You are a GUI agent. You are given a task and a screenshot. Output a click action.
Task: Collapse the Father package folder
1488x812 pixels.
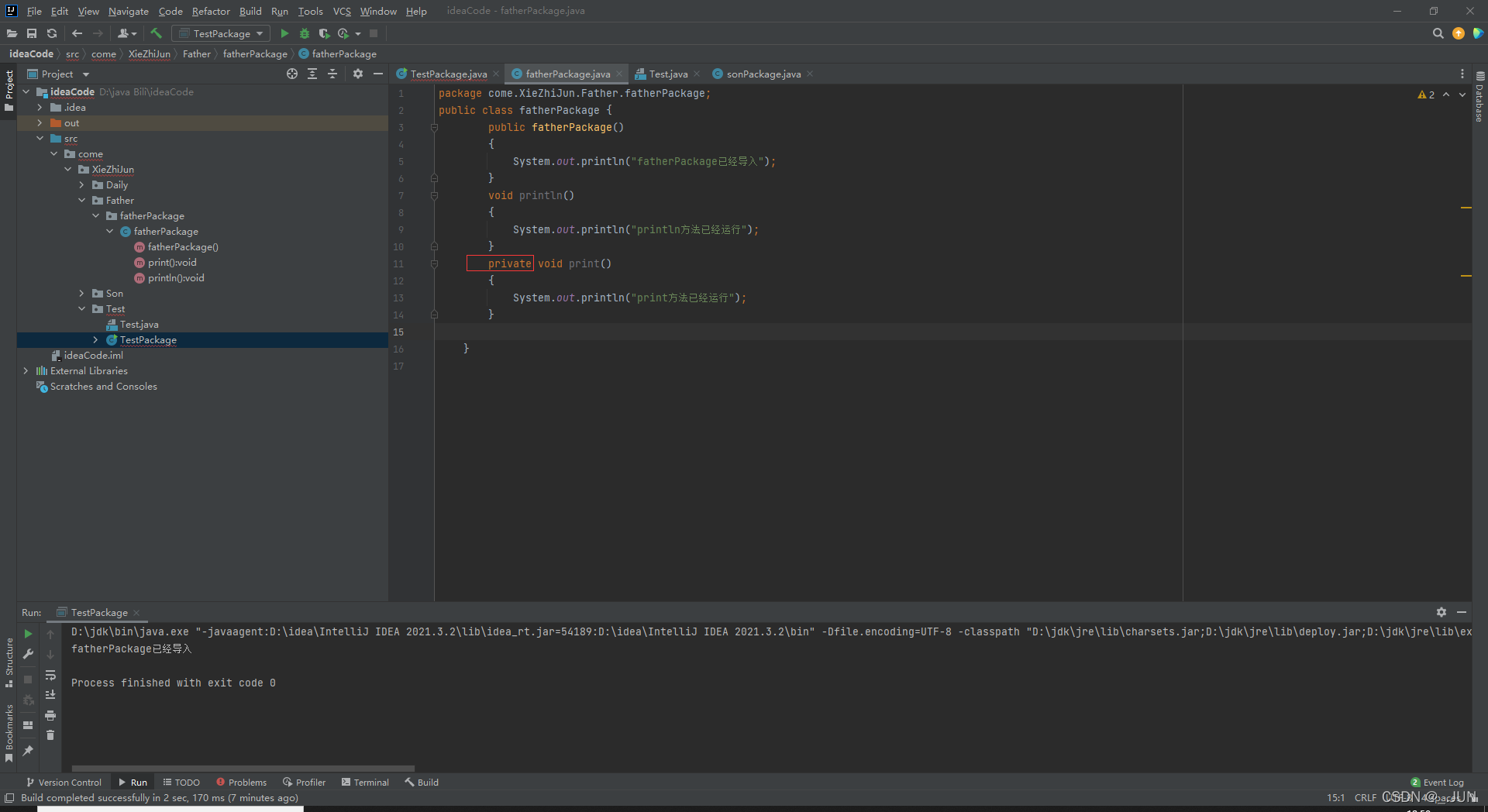[x=82, y=201]
